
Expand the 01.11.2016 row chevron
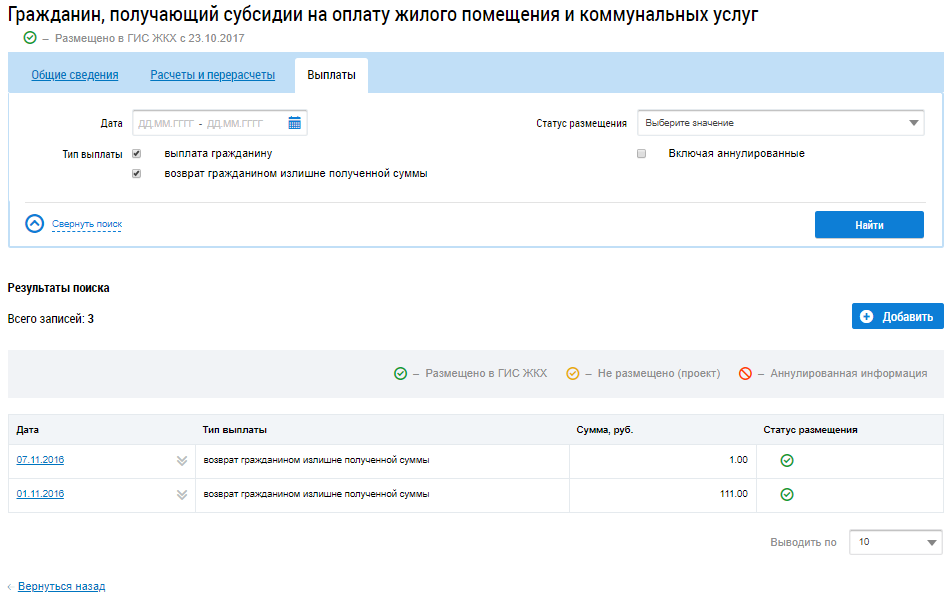click(182, 495)
